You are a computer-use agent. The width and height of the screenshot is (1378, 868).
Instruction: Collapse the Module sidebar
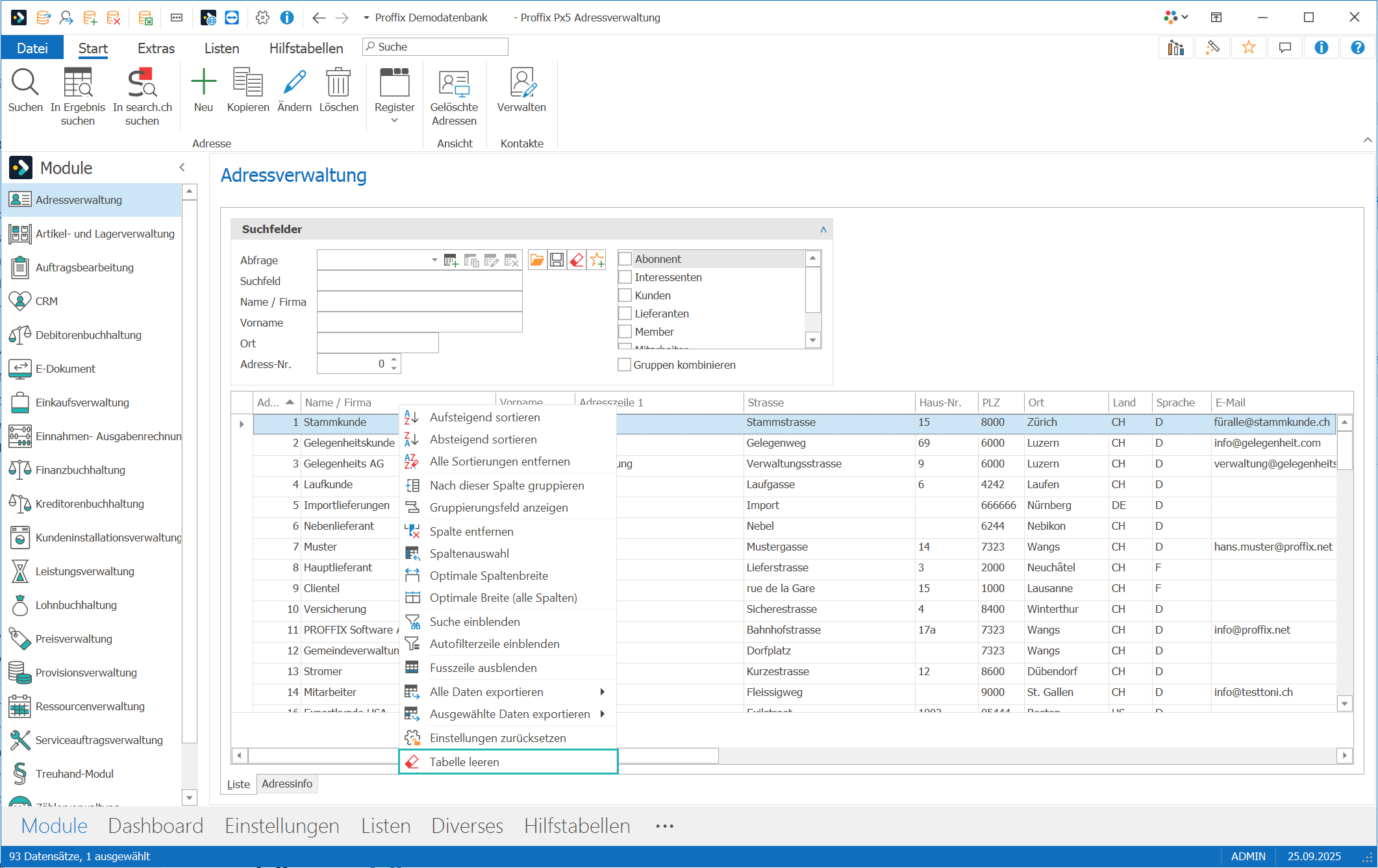(182, 167)
